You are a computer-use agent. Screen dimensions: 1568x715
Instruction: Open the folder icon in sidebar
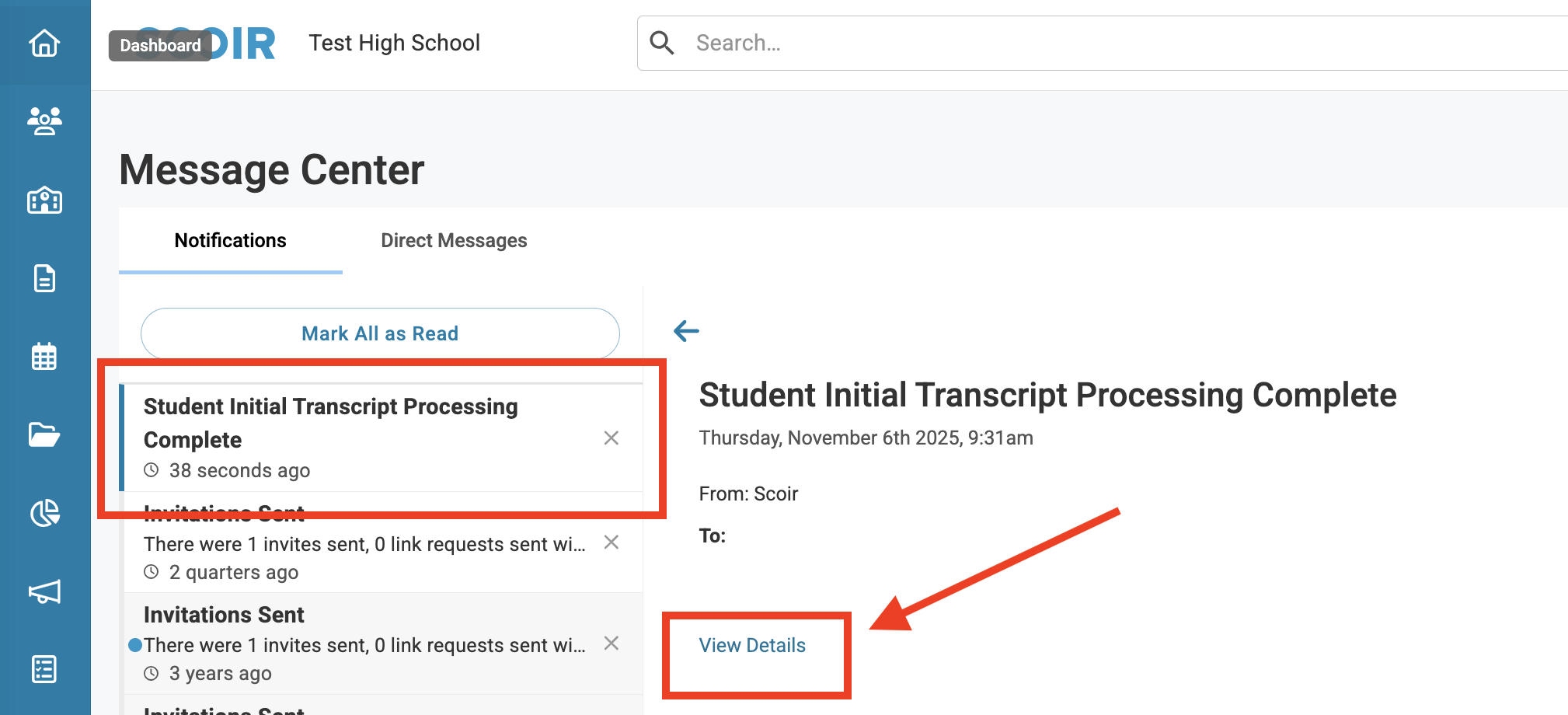tap(44, 434)
